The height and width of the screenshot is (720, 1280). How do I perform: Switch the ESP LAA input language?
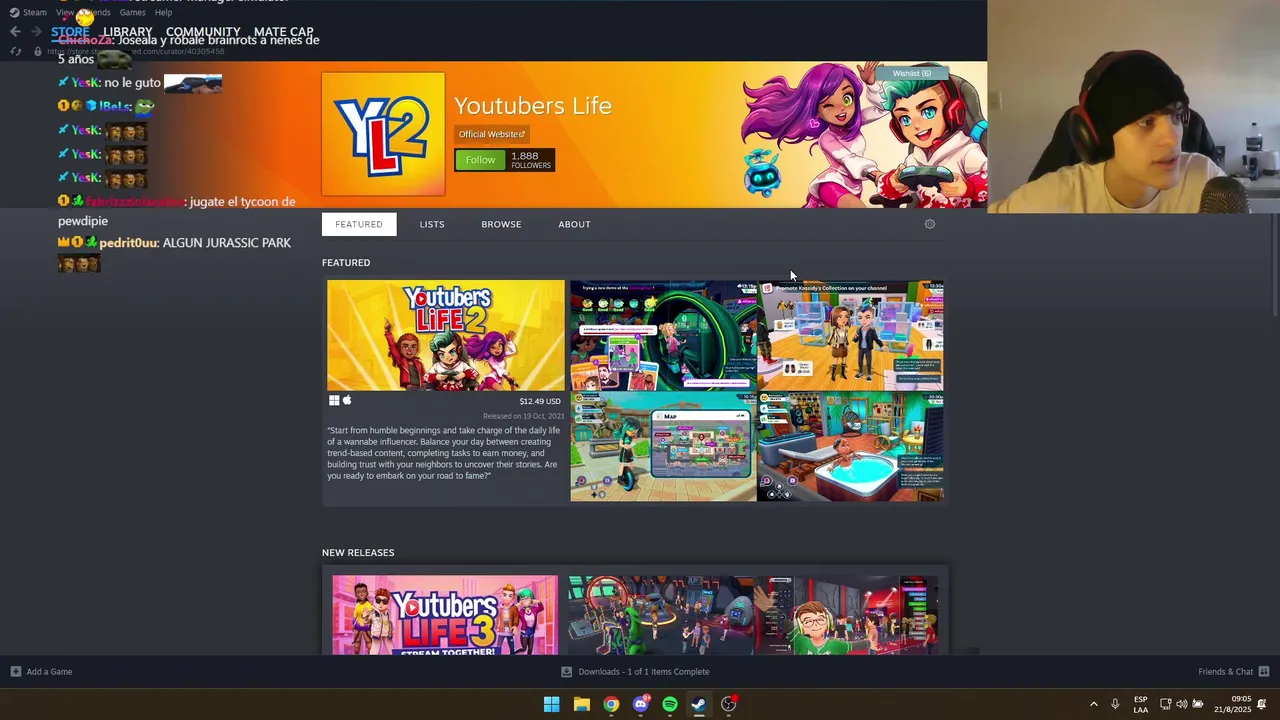(x=1141, y=704)
